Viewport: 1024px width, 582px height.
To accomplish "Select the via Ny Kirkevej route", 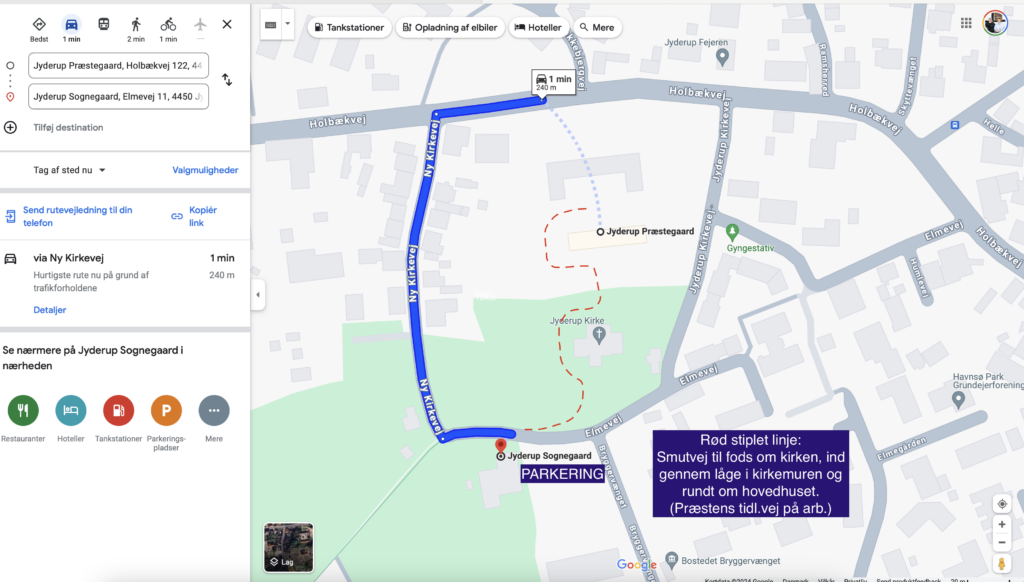I will 124,283.
